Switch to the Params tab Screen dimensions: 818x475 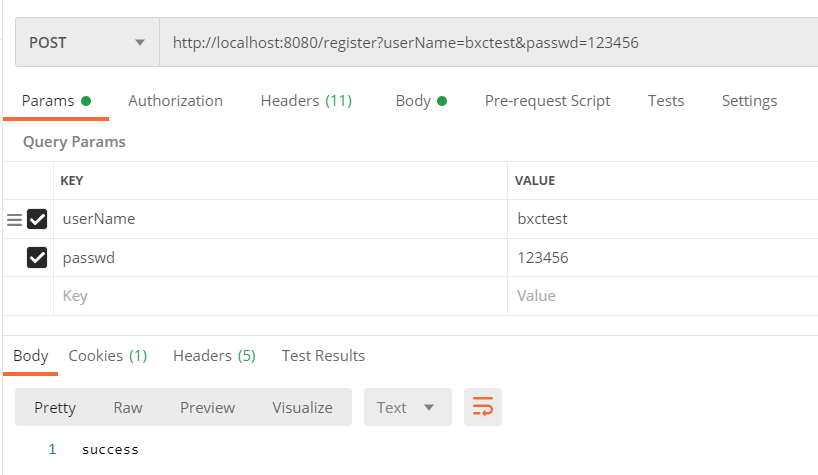pos(56,101)
